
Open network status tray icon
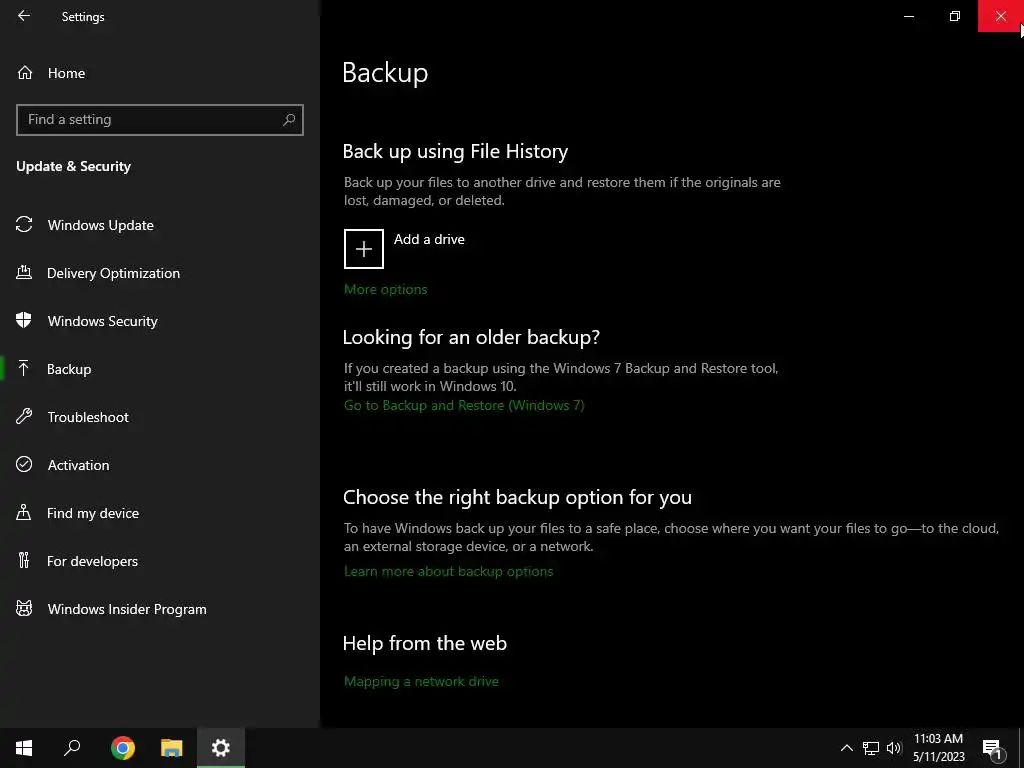[x=871, y=748]
